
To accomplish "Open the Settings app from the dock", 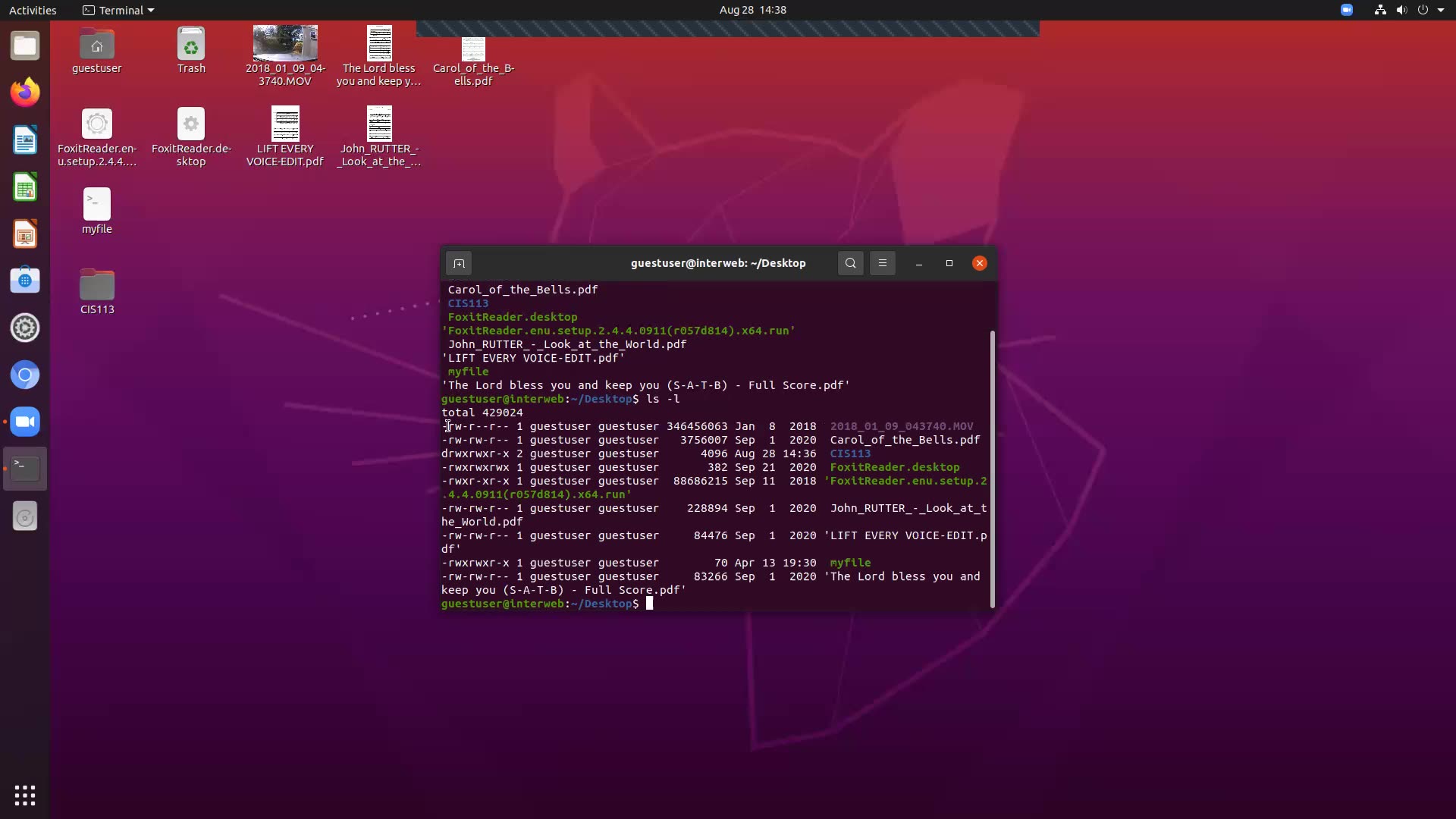I will coord(25,328).
